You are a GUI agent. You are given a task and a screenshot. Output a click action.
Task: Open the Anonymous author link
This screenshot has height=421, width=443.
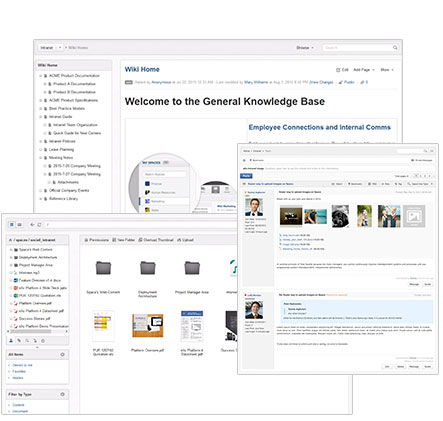(x=161, y=82)
